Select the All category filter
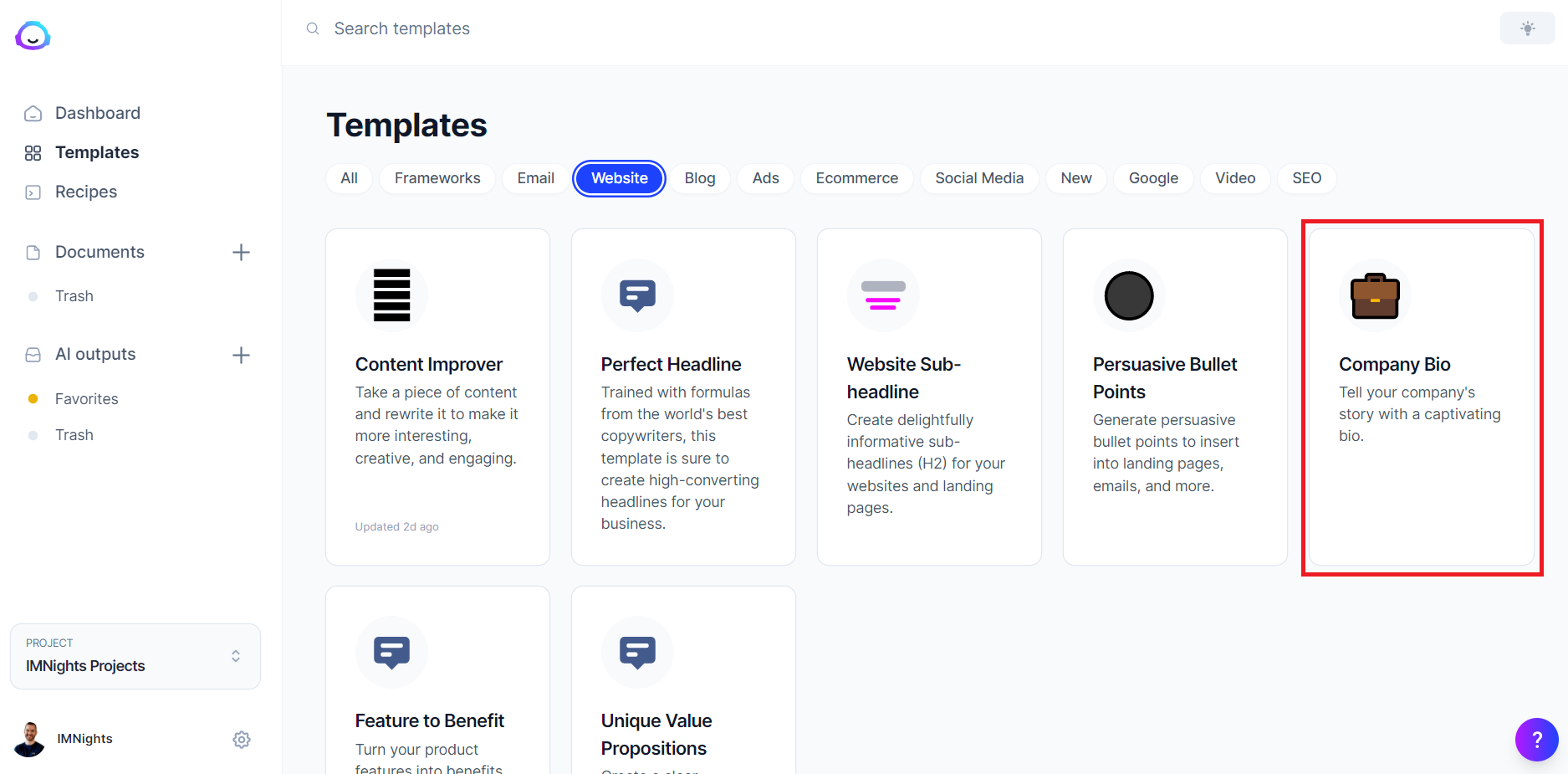The width and height of the screenshot is (1568, 774). click(350, 178)
